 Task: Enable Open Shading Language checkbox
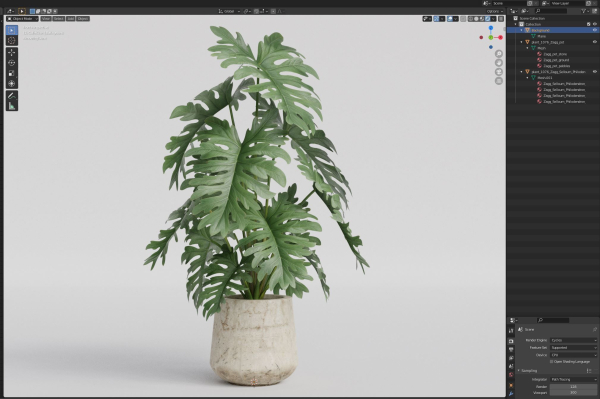[x=552, y=362]
